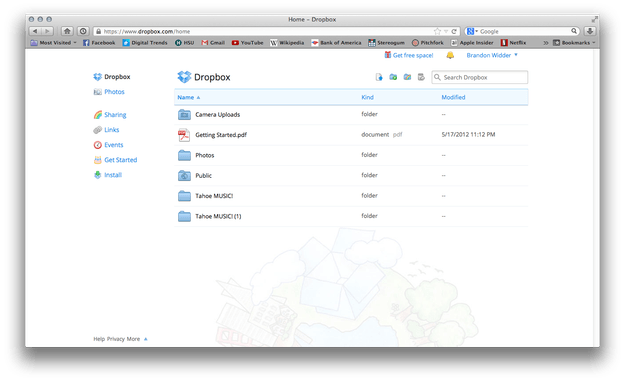Open the Camera Uploads folder name

tap(218, 115)
